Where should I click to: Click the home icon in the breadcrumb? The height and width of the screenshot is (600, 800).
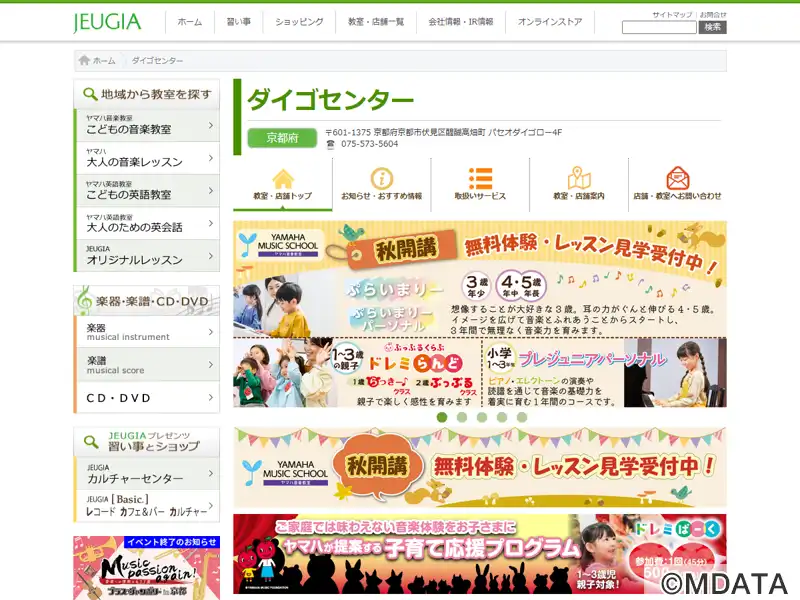click(x=84, y=60)
